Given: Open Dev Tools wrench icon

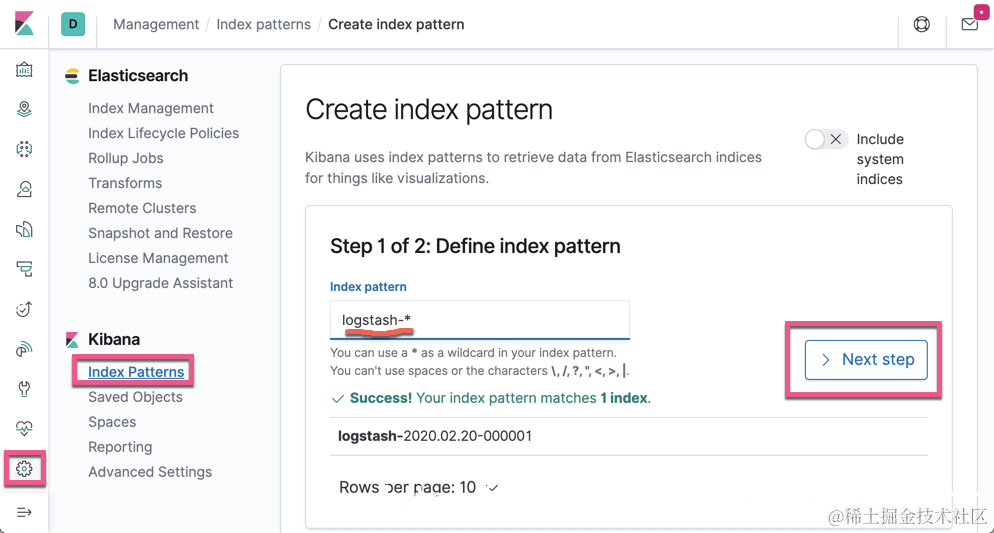Looking at the screenshot, I should pyautogui.click(x=25, y=388).
